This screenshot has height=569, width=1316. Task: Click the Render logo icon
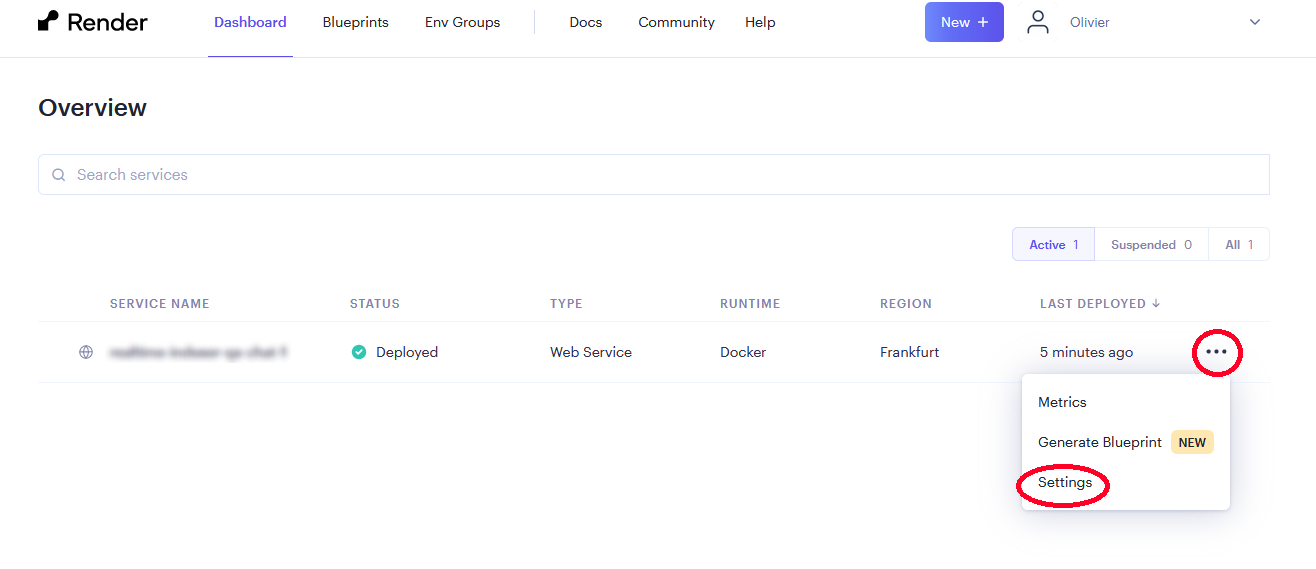(48, 22)
